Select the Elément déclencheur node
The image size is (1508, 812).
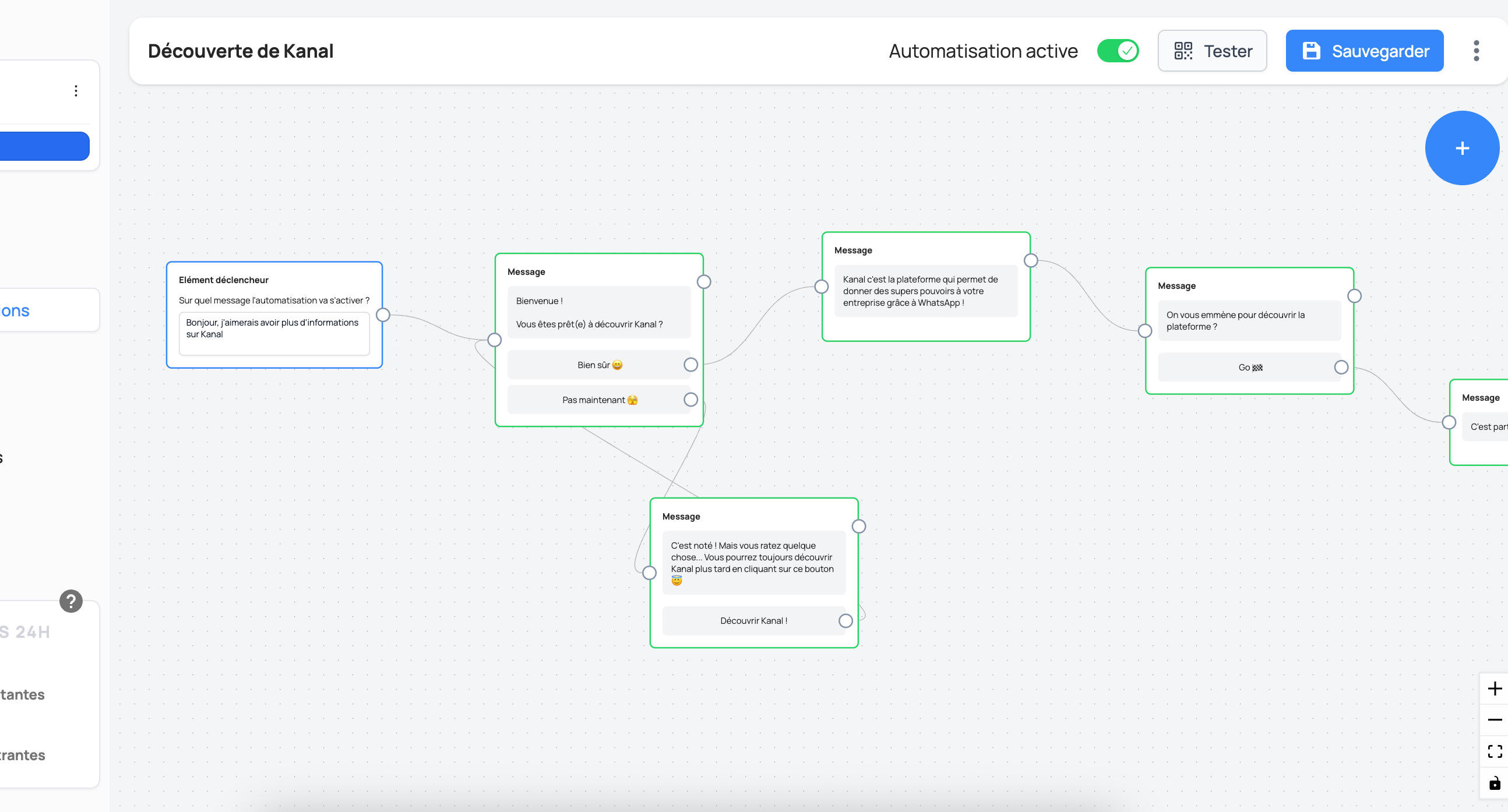pos(223,280)
